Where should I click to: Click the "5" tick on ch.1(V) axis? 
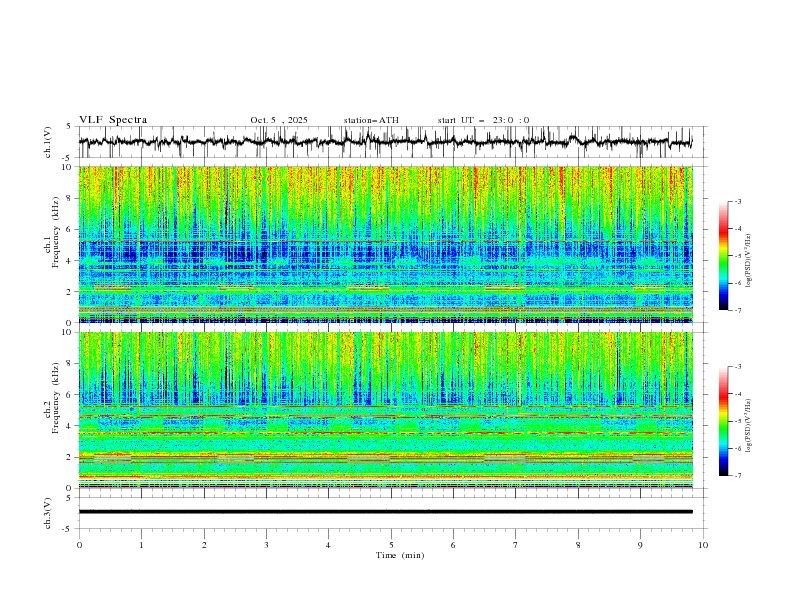[70, 127]
